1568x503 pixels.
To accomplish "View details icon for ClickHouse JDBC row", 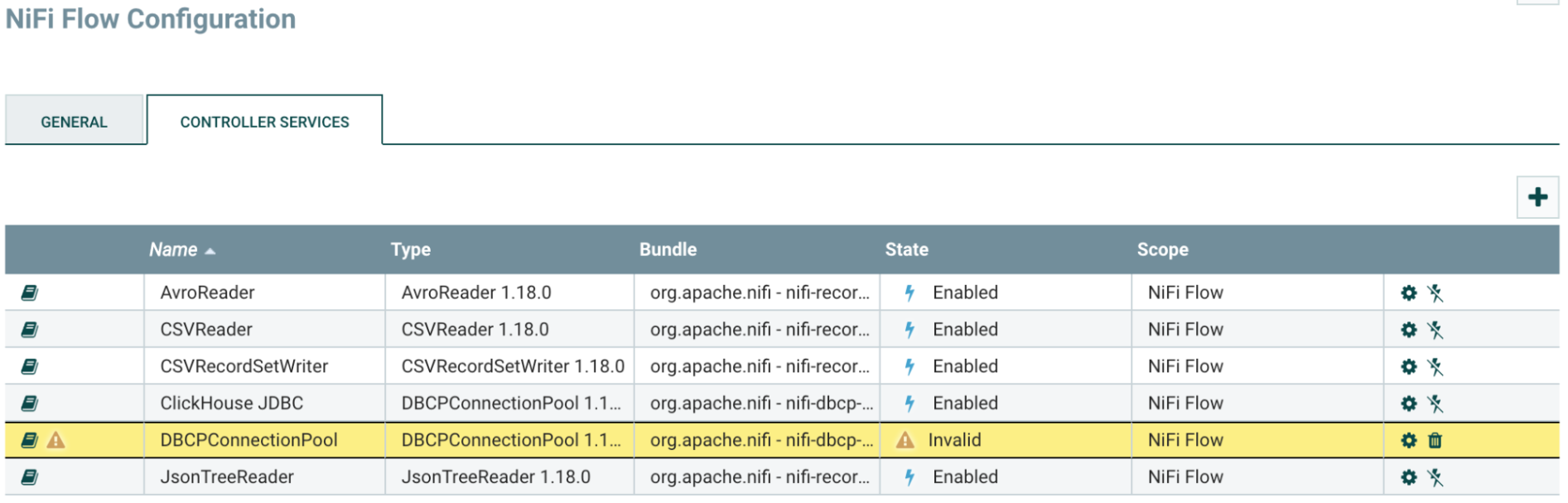I will [30, 404].
